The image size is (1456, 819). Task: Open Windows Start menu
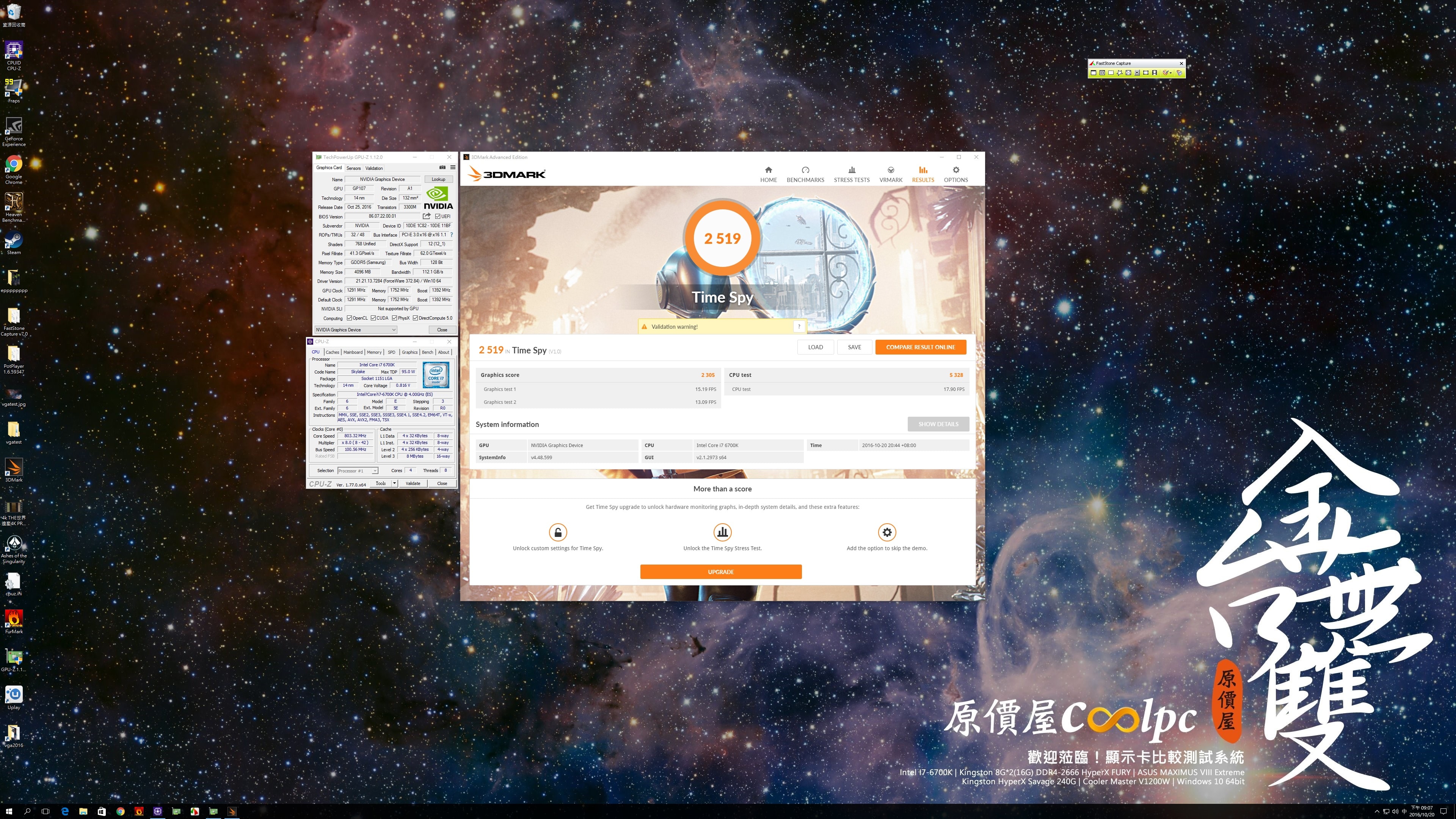point(9,811)
